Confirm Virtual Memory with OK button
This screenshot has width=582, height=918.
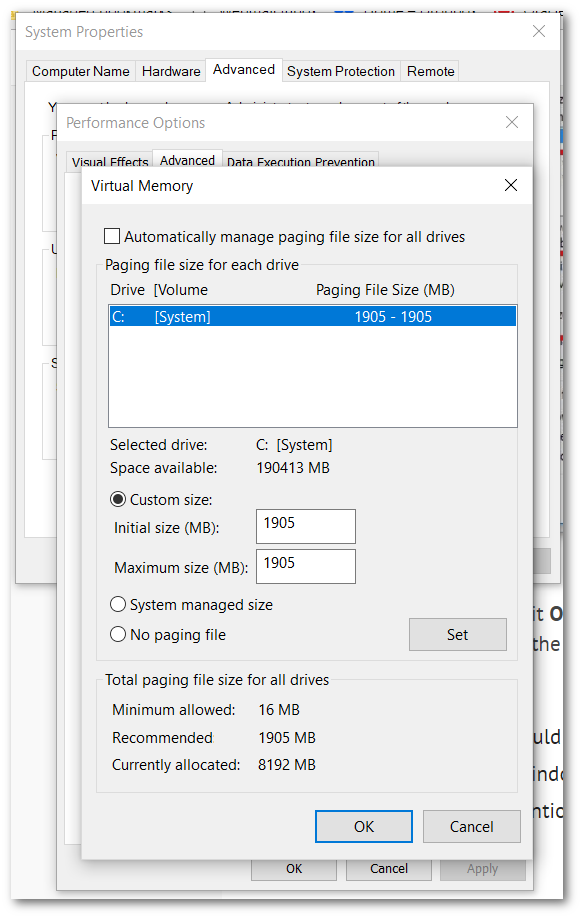(x=364, y=826)
